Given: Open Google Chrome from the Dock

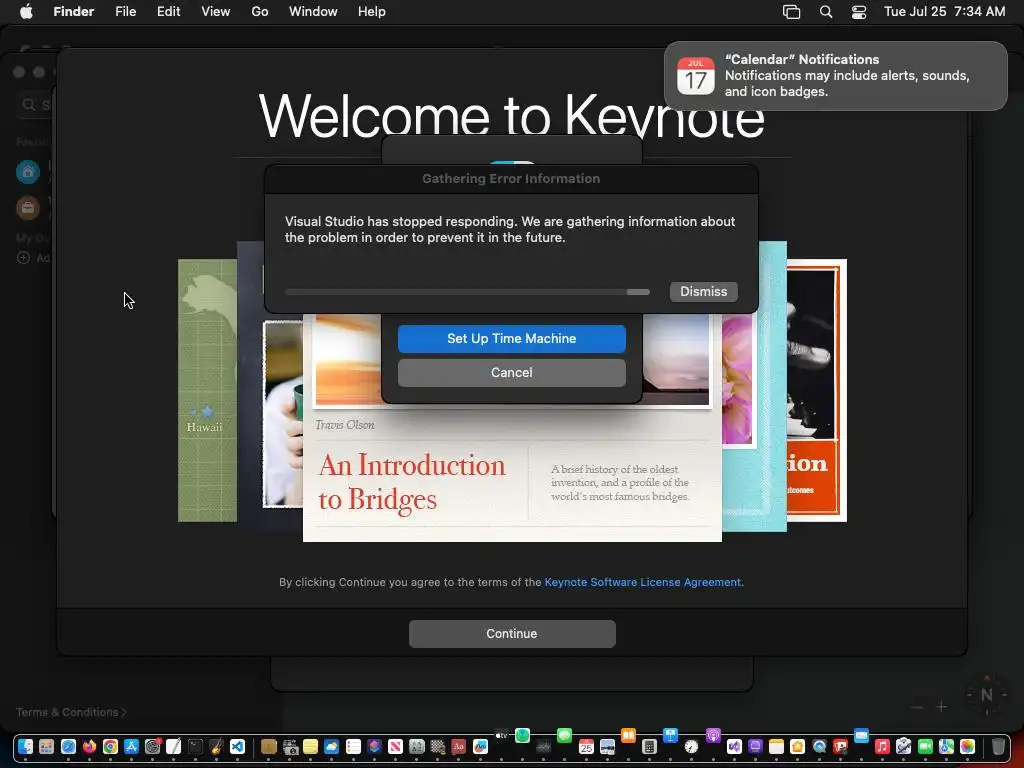Looking at the screenshot, I should (110, 746).
